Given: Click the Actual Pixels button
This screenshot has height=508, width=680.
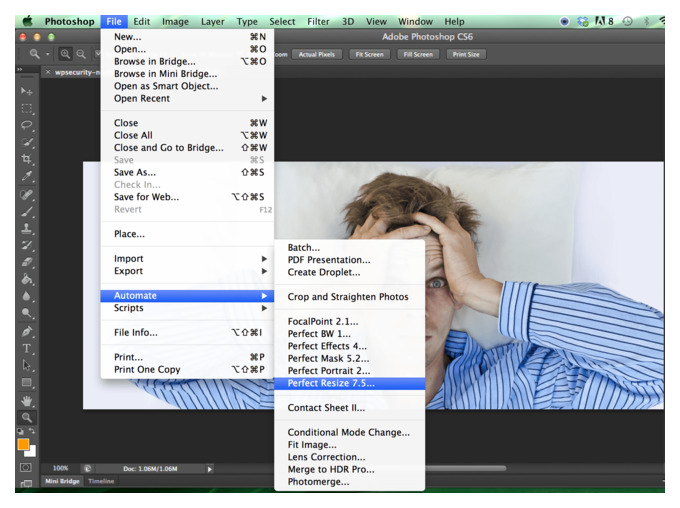Looking at the screenshot, I should [x=317, y=54].
